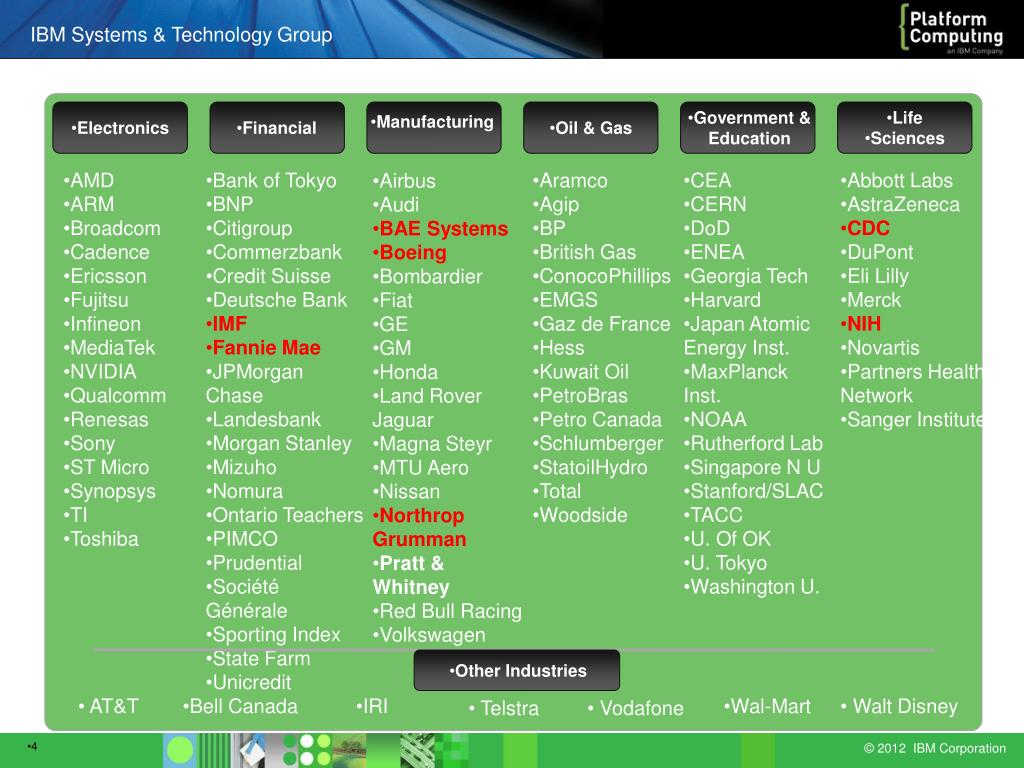Viewport: 1024px width, 768px height.
Task: Click the Woodside entry
Action: click(x=580, y=515)
